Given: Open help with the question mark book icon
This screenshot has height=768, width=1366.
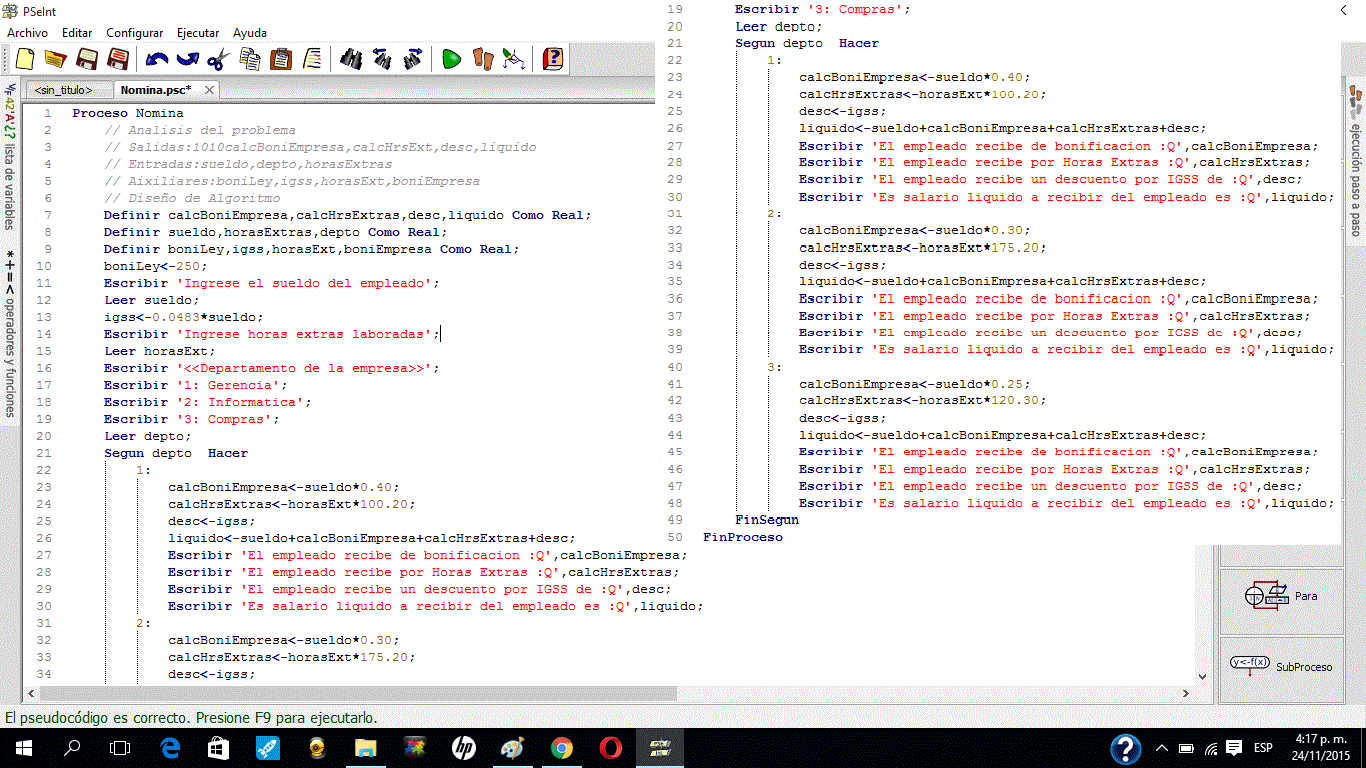Looking at the screenshot, I should pyautogui.click(x=553, y=59).
